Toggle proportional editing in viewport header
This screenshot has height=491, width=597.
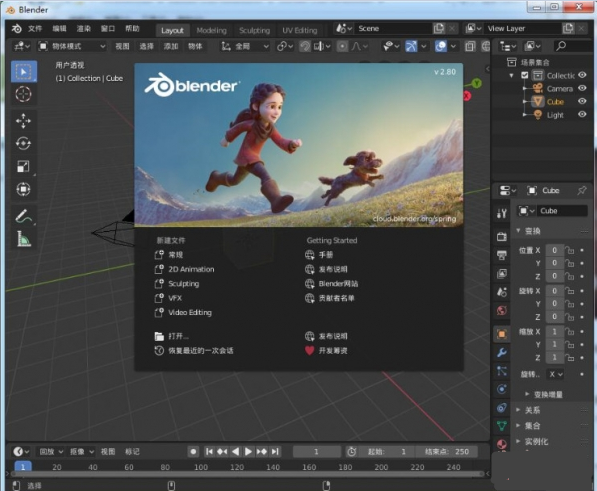click(x=342, y=46)
